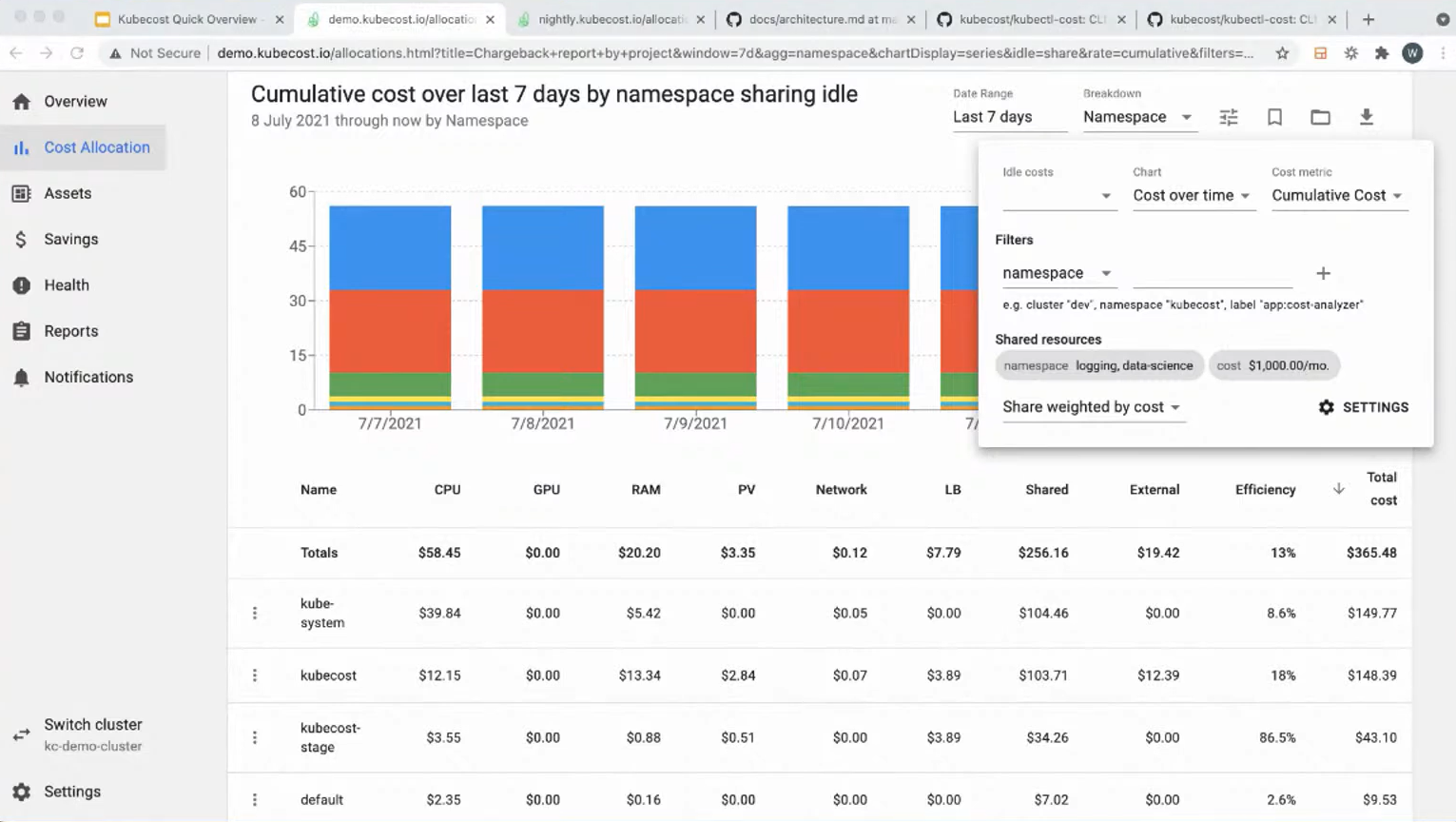
Task: Go to Assets in the sidebar
Action: pos(68,193)
